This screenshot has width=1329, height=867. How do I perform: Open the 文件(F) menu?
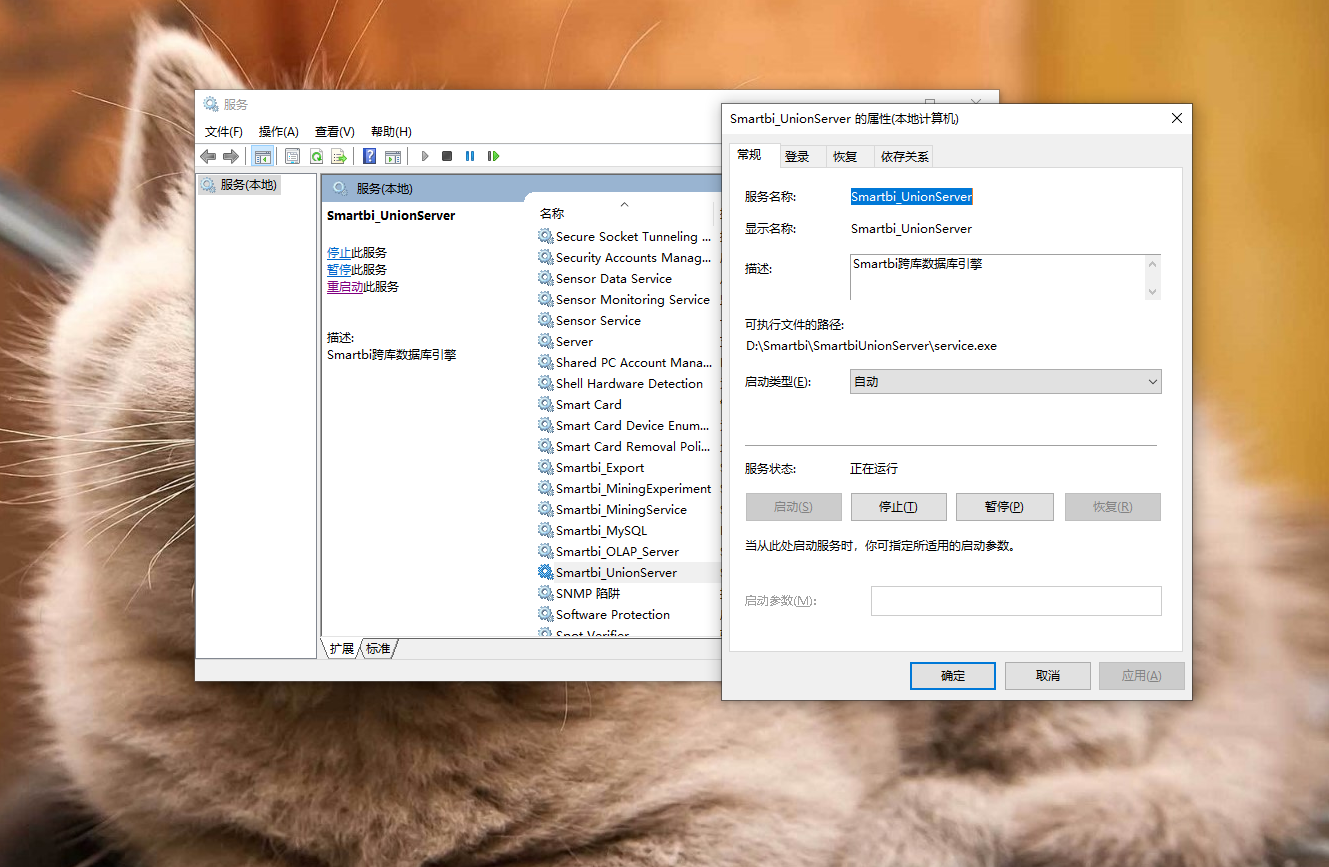(224, 131)
